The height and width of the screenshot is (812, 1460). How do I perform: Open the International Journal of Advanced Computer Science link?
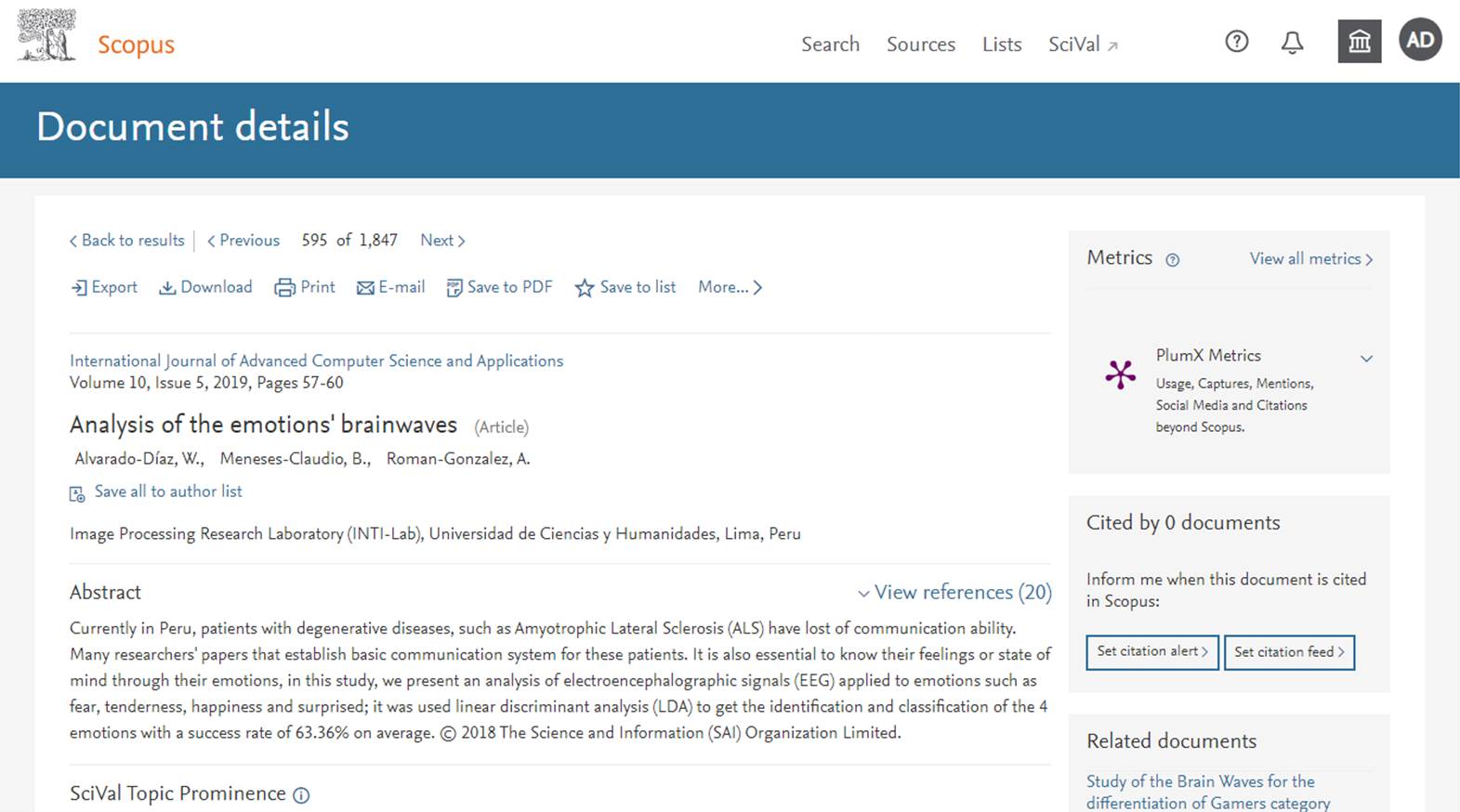tap(316, 360)
